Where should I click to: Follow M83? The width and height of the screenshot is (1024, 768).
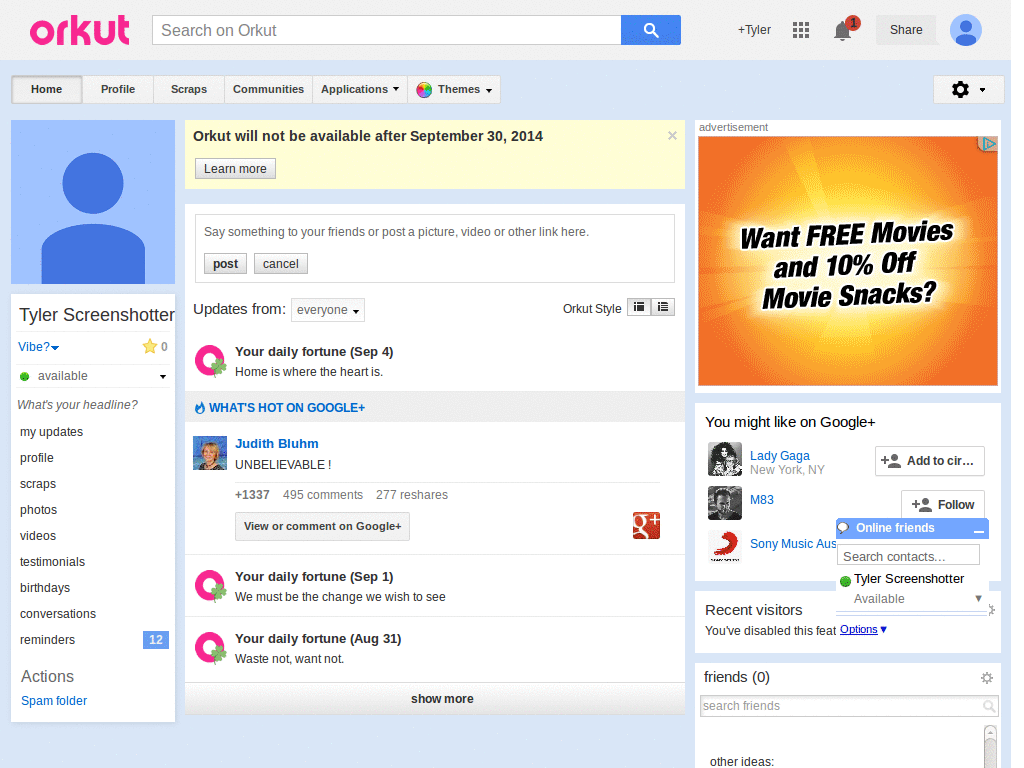tap(943, 505)
